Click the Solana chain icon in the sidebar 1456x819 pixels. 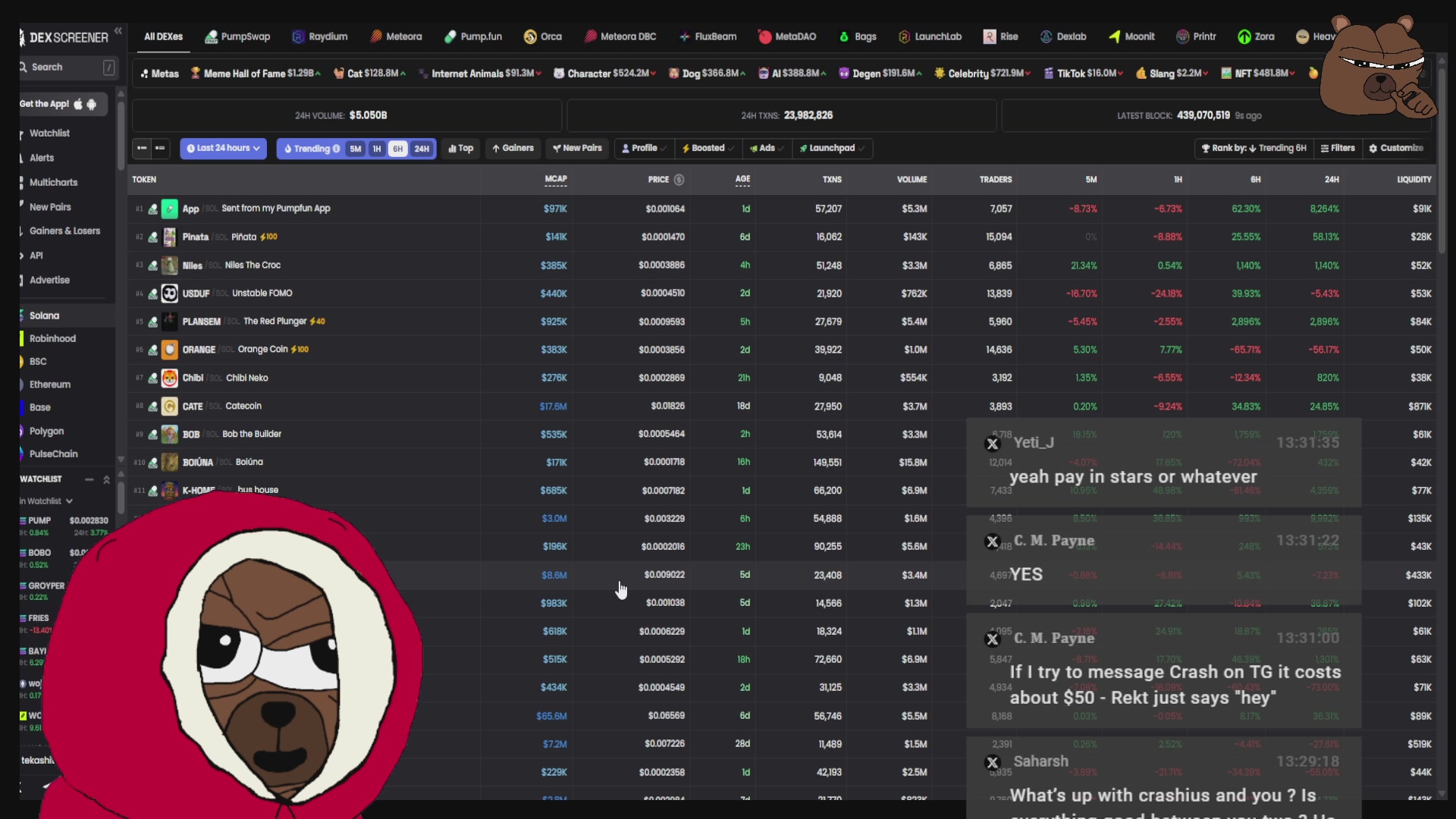(x=22, y=315)
